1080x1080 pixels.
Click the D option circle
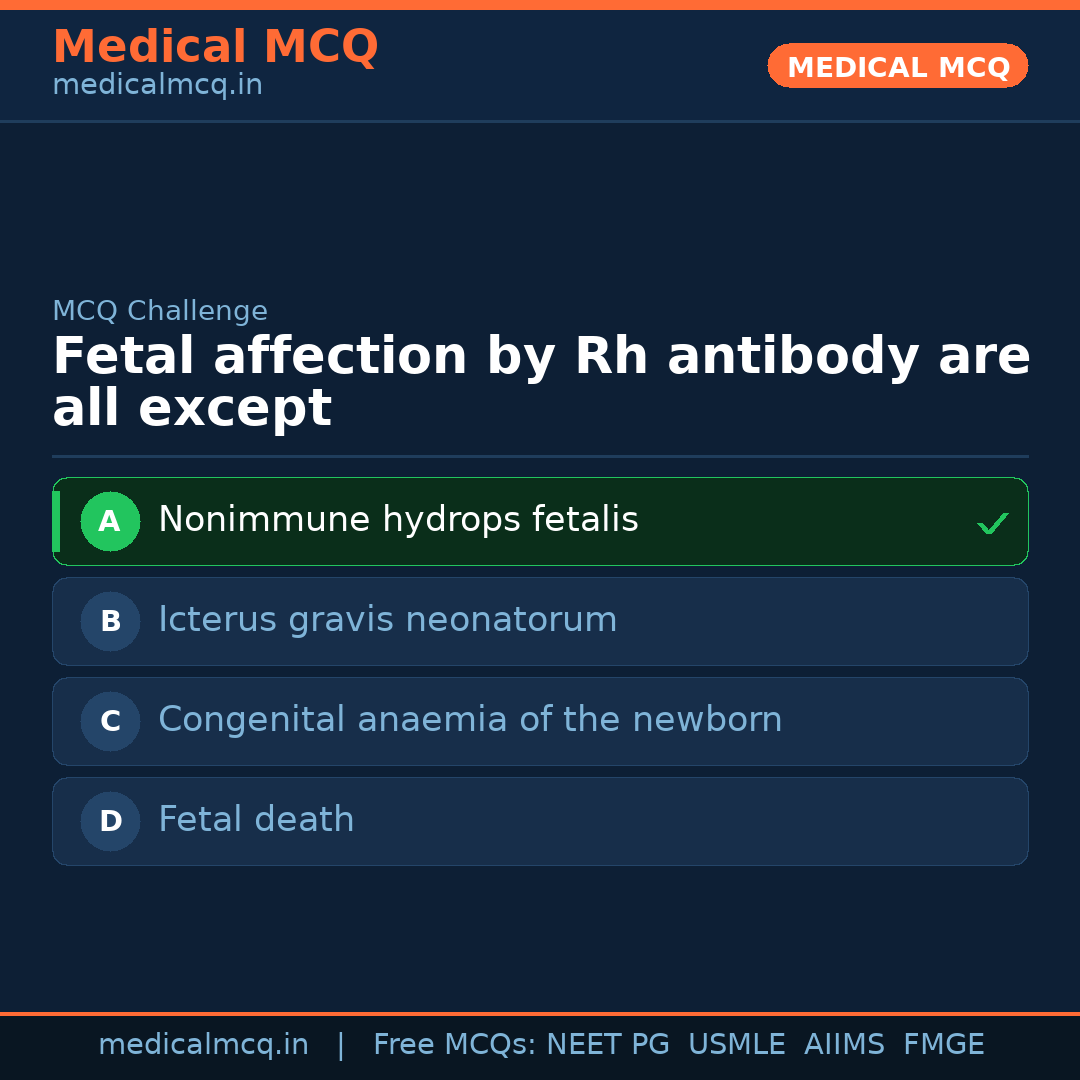tap(110, 821)
